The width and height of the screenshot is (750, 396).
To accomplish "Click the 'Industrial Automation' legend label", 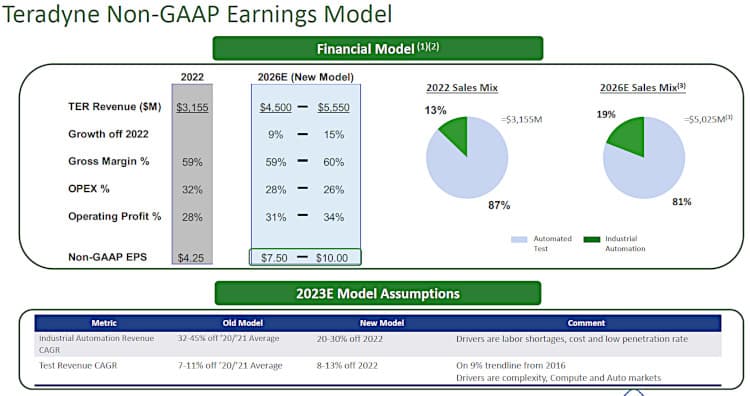I will pyautogui.click(x=625, y=243).
